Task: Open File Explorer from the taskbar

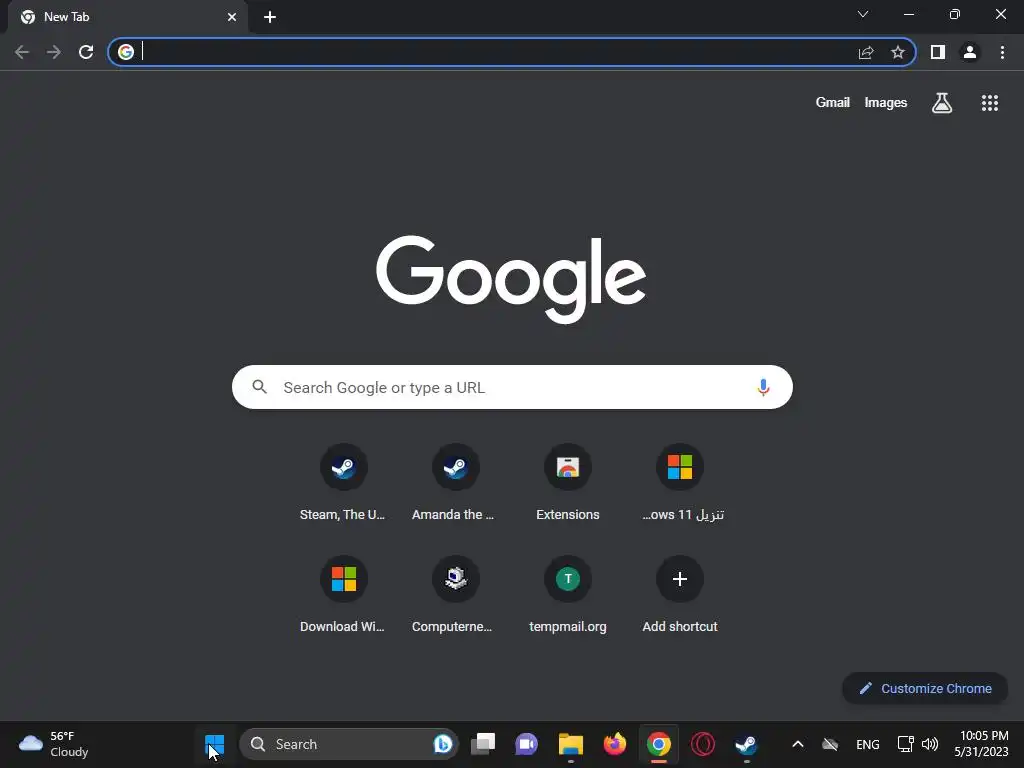Action: point(571,744)
